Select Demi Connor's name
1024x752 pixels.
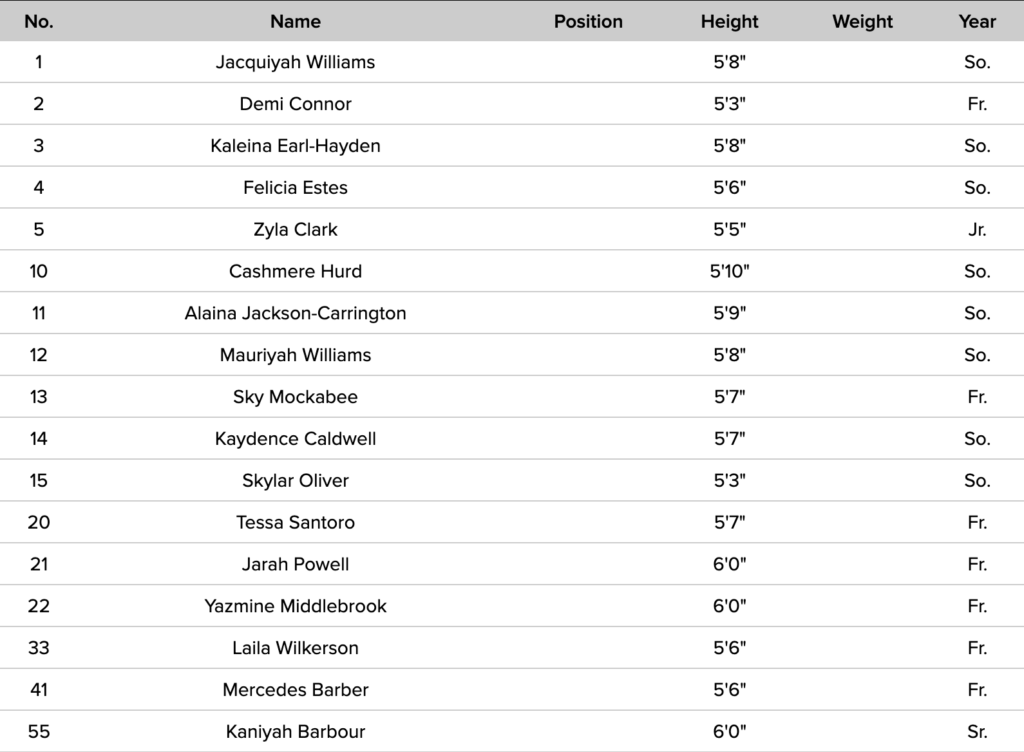pyautogui.click(x=295, y=104)
